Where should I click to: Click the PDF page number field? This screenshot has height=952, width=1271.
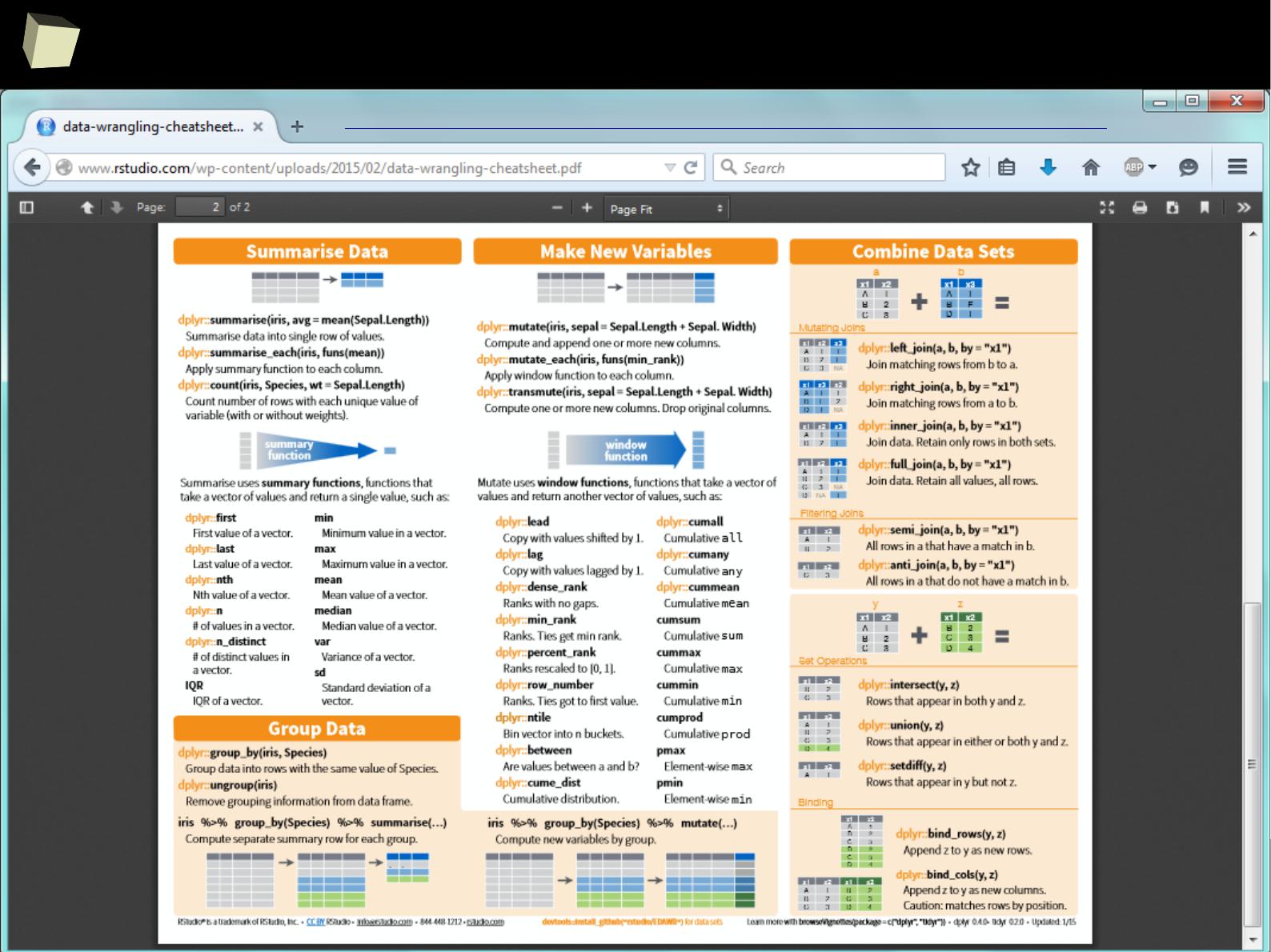tap(199, 207)
